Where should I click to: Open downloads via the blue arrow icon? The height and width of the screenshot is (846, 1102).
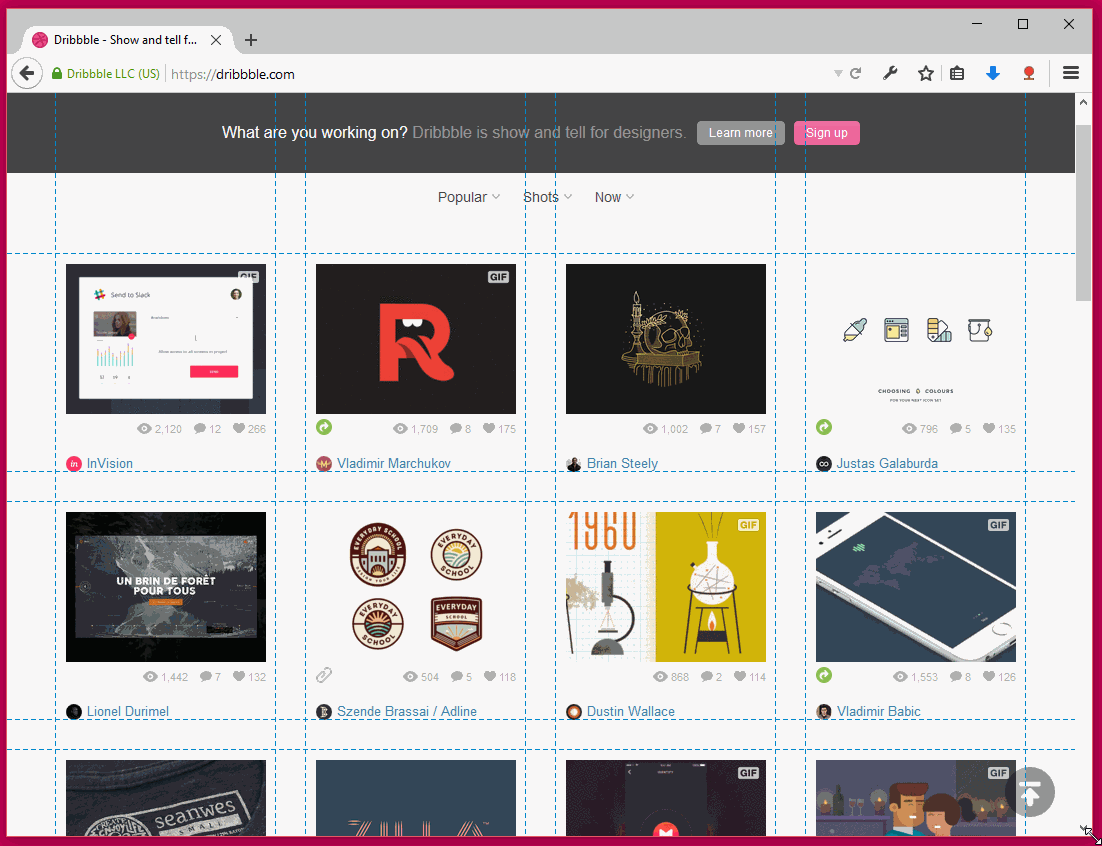(x=993, y=73)
